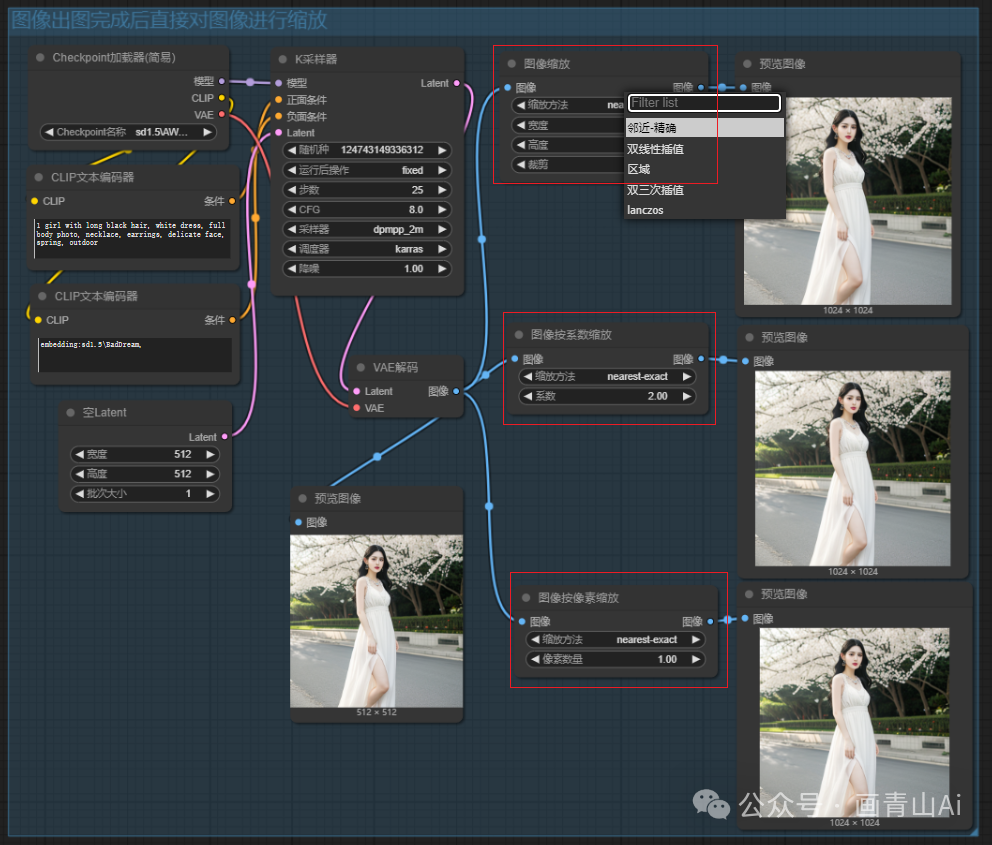This screenshot has height=845, width=992.
Task: Select 邻近-精确 from the list
Action: (x=705, y=128)
